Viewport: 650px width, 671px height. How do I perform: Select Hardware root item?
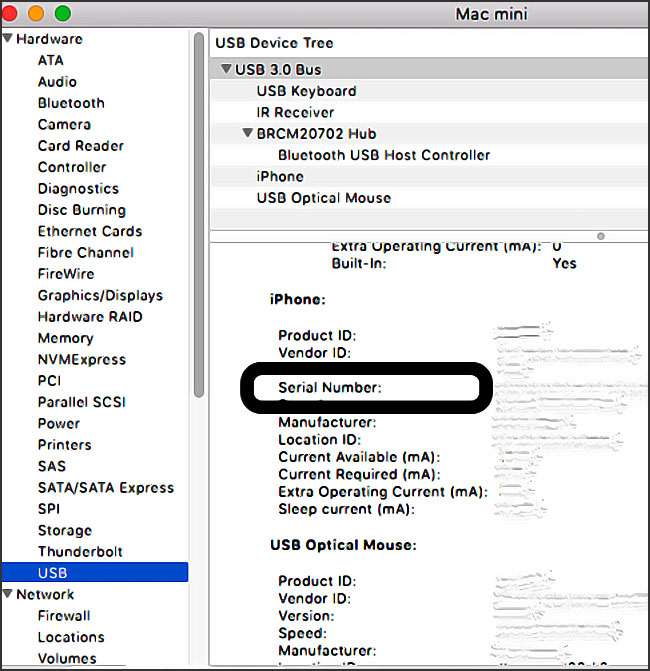[x=49, y=39]
